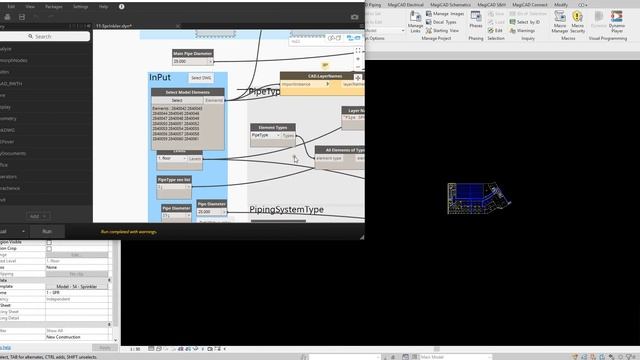Image resolution: width=640 pixels, height=360 pixels.
Task: Expand MEPover library category
Action: [7, 142]
